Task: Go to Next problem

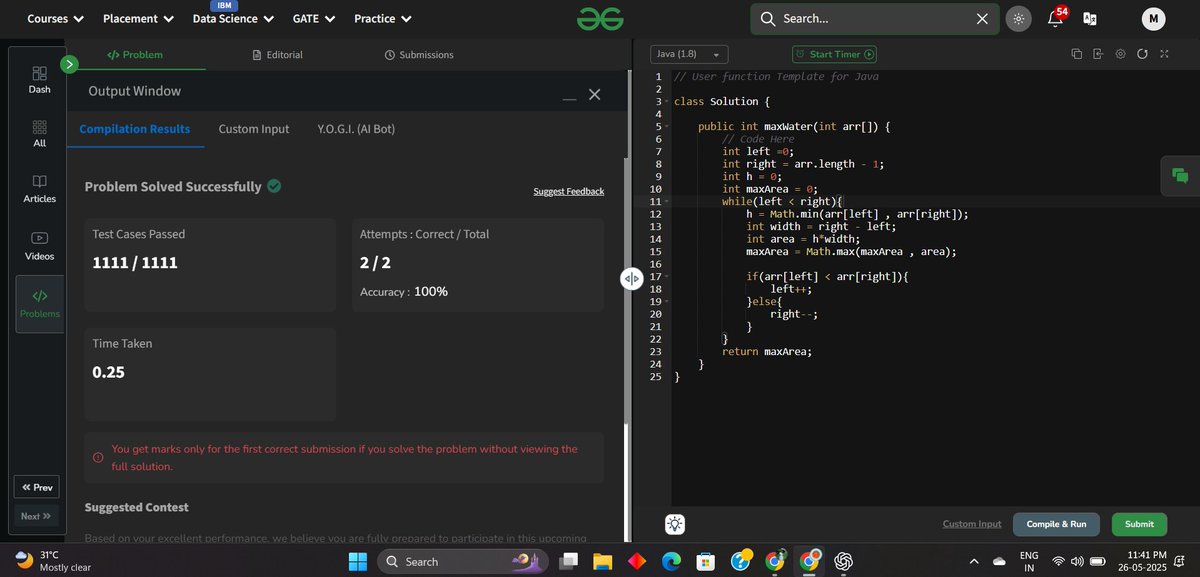Action: click(x=36, y=516)
